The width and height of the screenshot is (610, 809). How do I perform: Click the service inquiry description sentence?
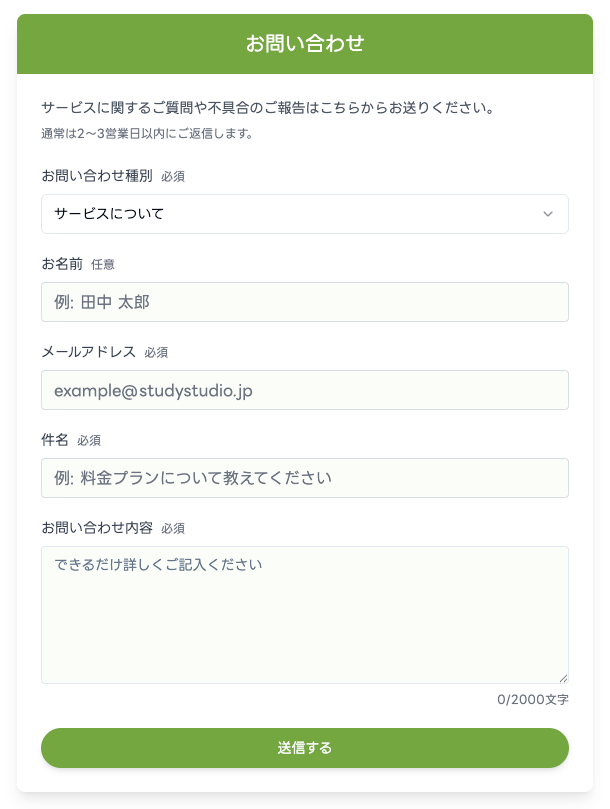click(x=268, y=107)
